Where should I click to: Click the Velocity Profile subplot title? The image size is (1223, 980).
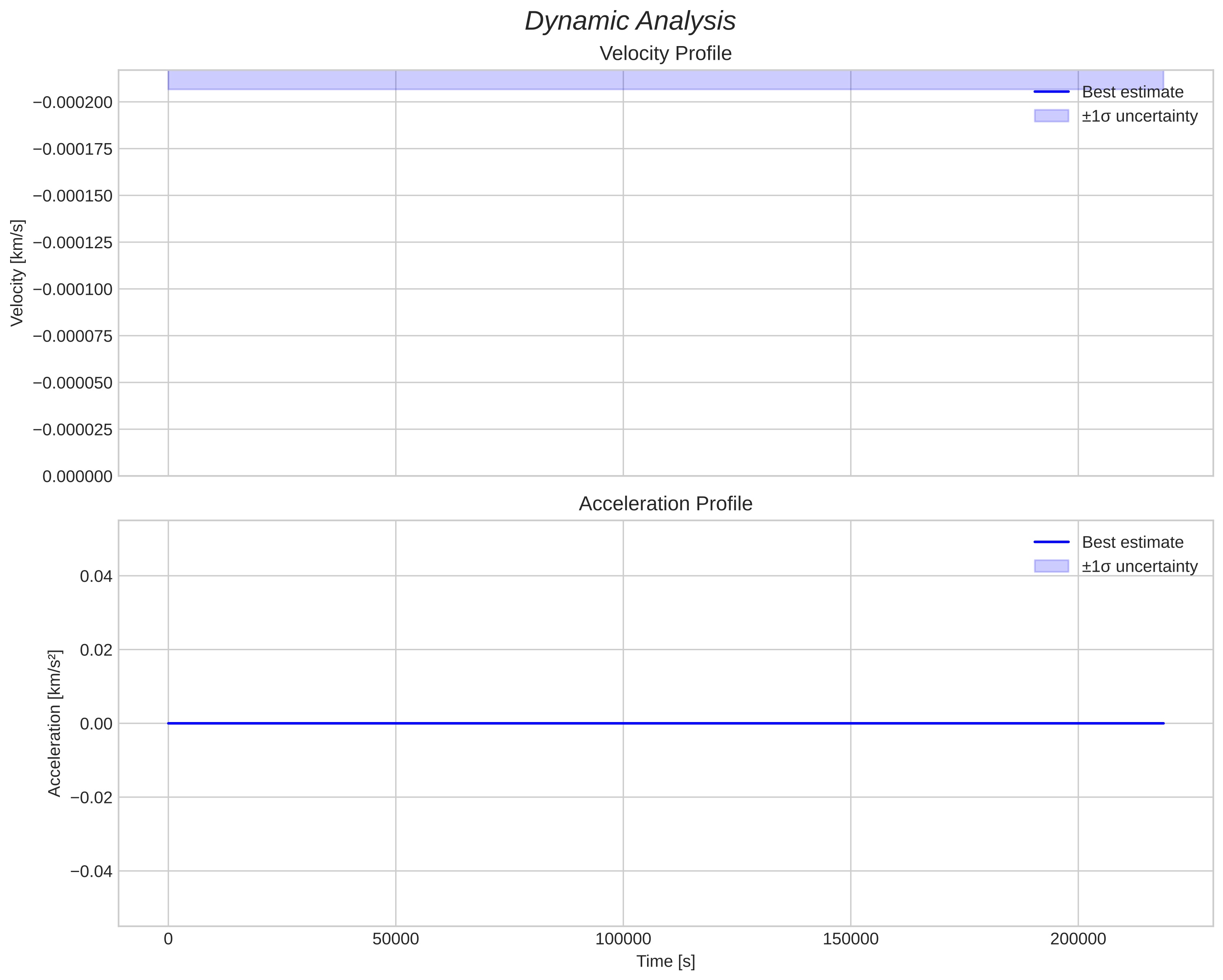pos(665,54)
